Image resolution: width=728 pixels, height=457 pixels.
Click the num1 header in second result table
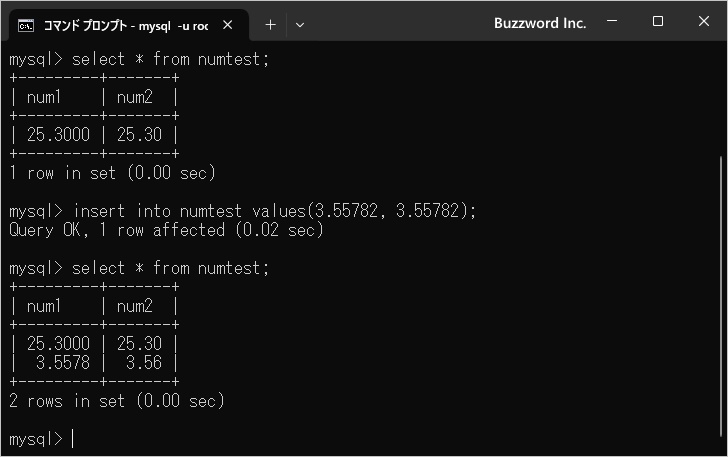[44, 306]
